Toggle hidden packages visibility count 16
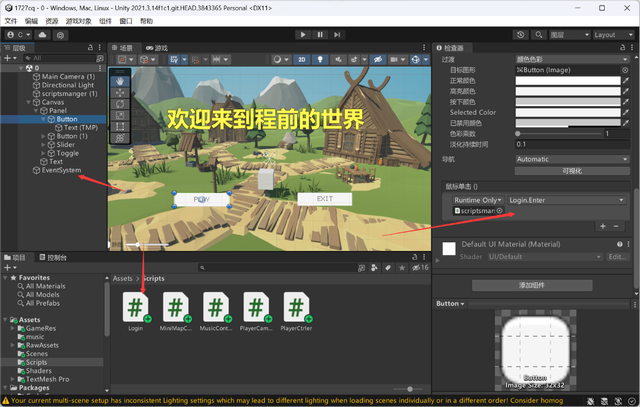This screenshot has height=407, width=640. pyautogui.click(x=420, y=268)
